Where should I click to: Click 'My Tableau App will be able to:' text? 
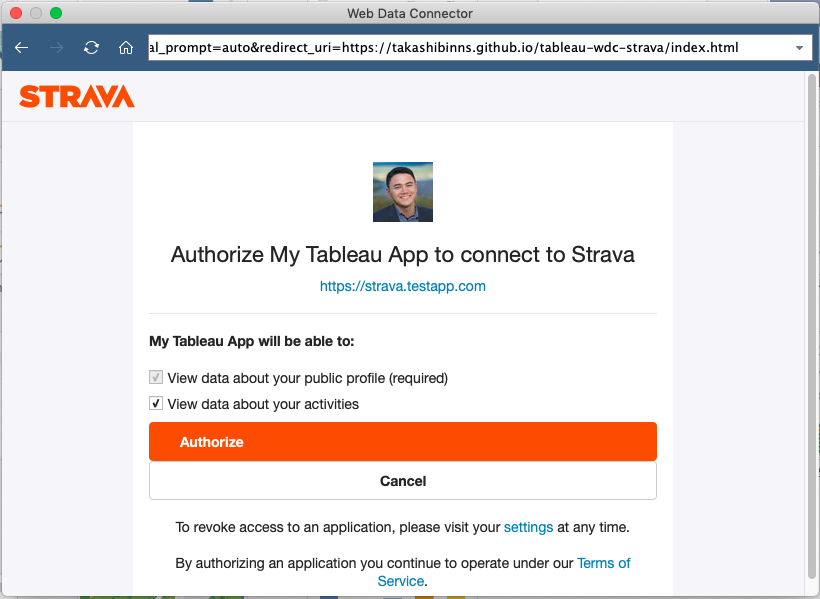coord(252,342)
